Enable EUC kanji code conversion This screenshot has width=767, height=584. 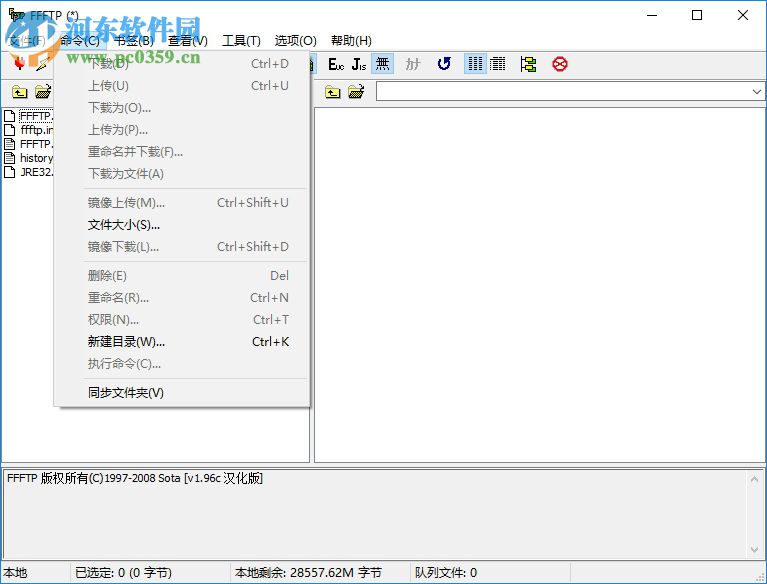click(x=336, y=64)
